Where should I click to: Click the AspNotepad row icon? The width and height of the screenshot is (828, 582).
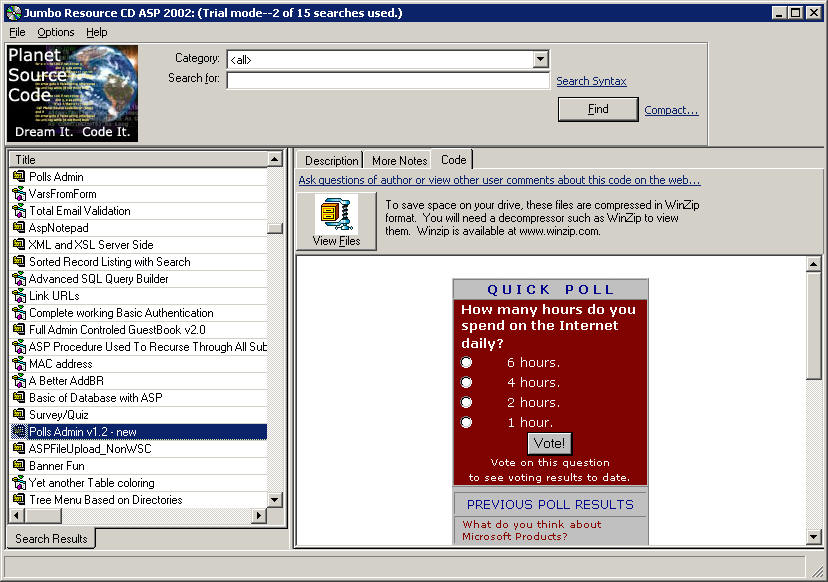[19, 228]
